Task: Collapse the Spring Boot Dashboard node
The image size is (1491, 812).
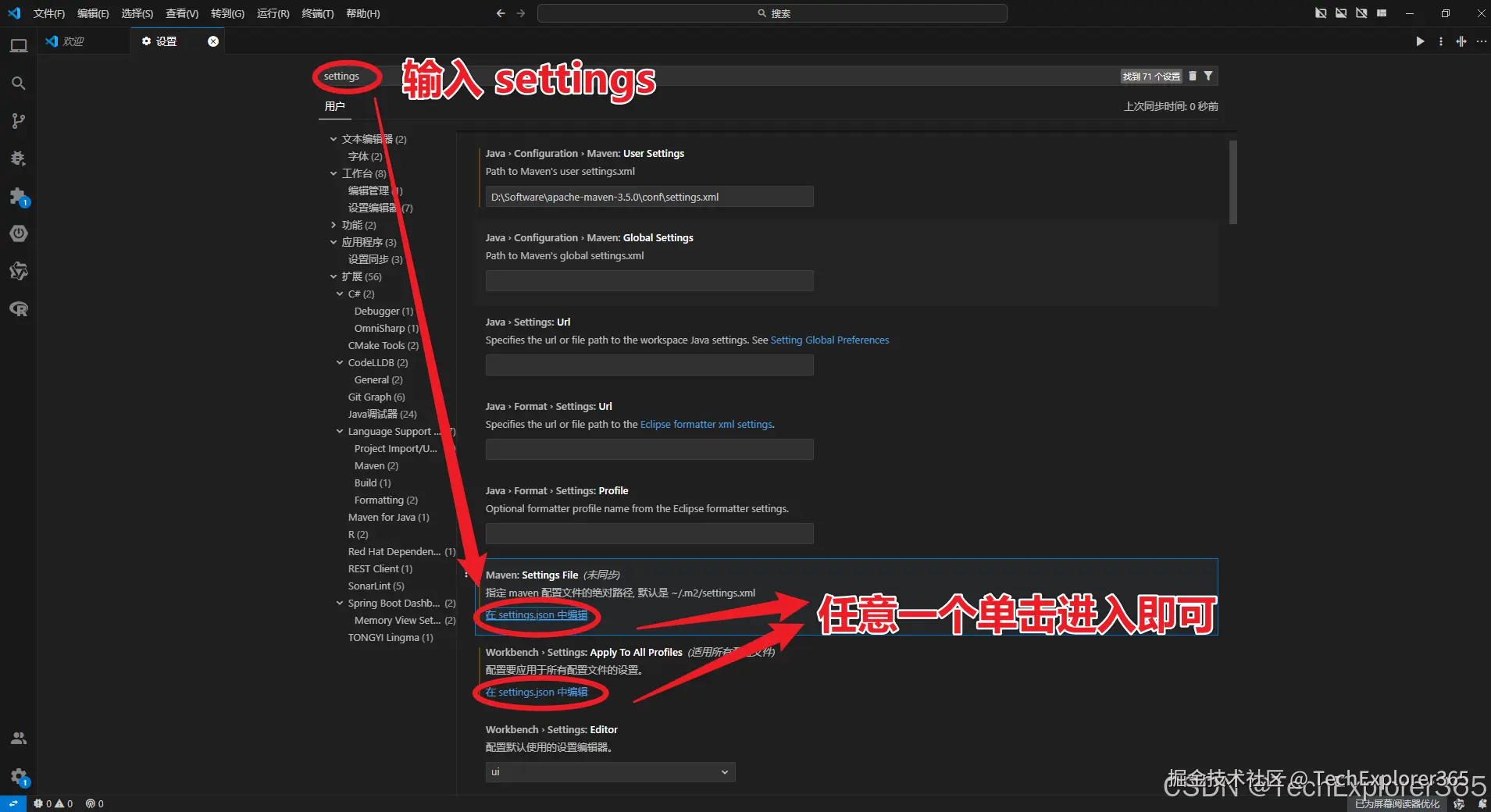Action: tap(340, 603)
